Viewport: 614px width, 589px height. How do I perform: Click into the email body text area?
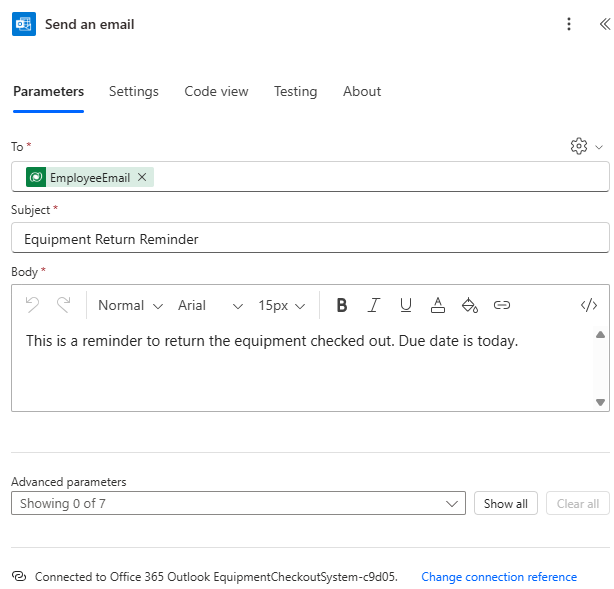click(302, 367)
